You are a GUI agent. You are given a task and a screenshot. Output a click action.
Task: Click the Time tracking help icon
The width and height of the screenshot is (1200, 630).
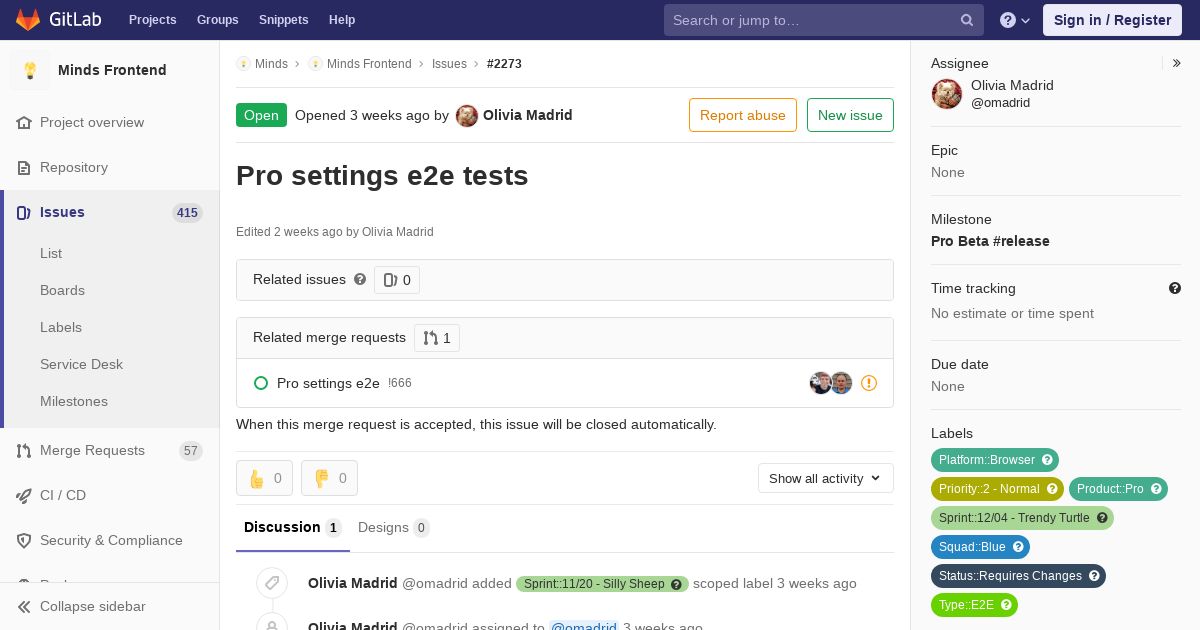1175,288
